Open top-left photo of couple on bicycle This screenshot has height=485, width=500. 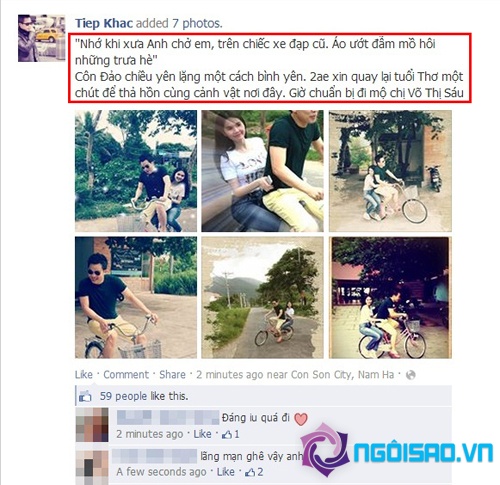[x=136, y=171]
